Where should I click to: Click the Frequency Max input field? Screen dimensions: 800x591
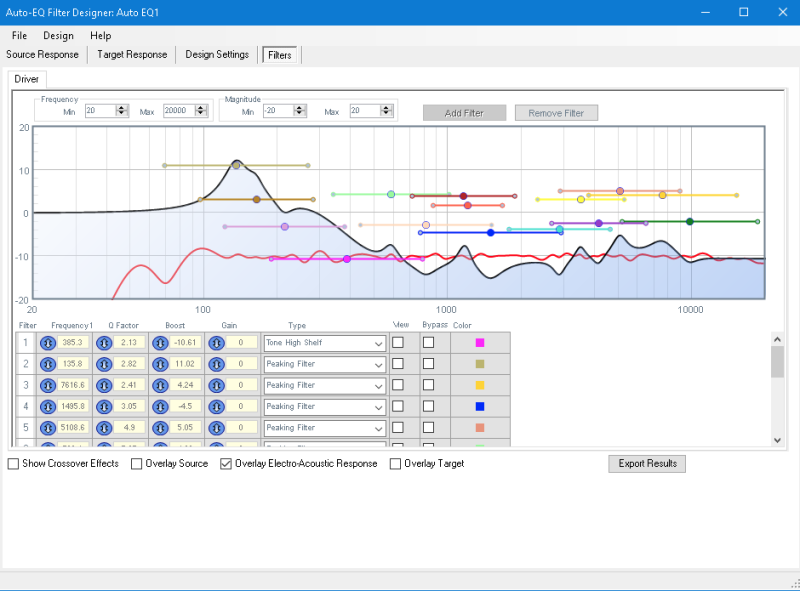pyautogui.click(x=180, y=110)
